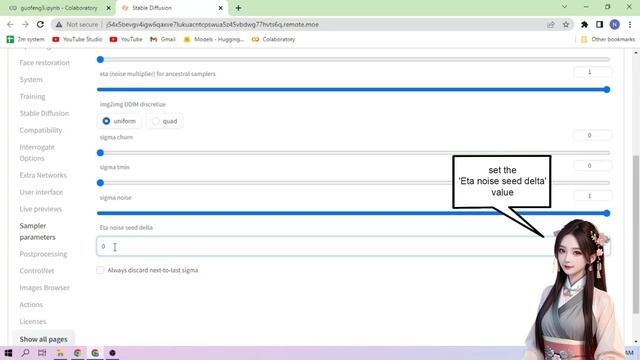Image resolution: width=640 pixels, height=360 pixels.
Task: Close the Stable Diffusion tab
Action: click(x=220, y=8)
